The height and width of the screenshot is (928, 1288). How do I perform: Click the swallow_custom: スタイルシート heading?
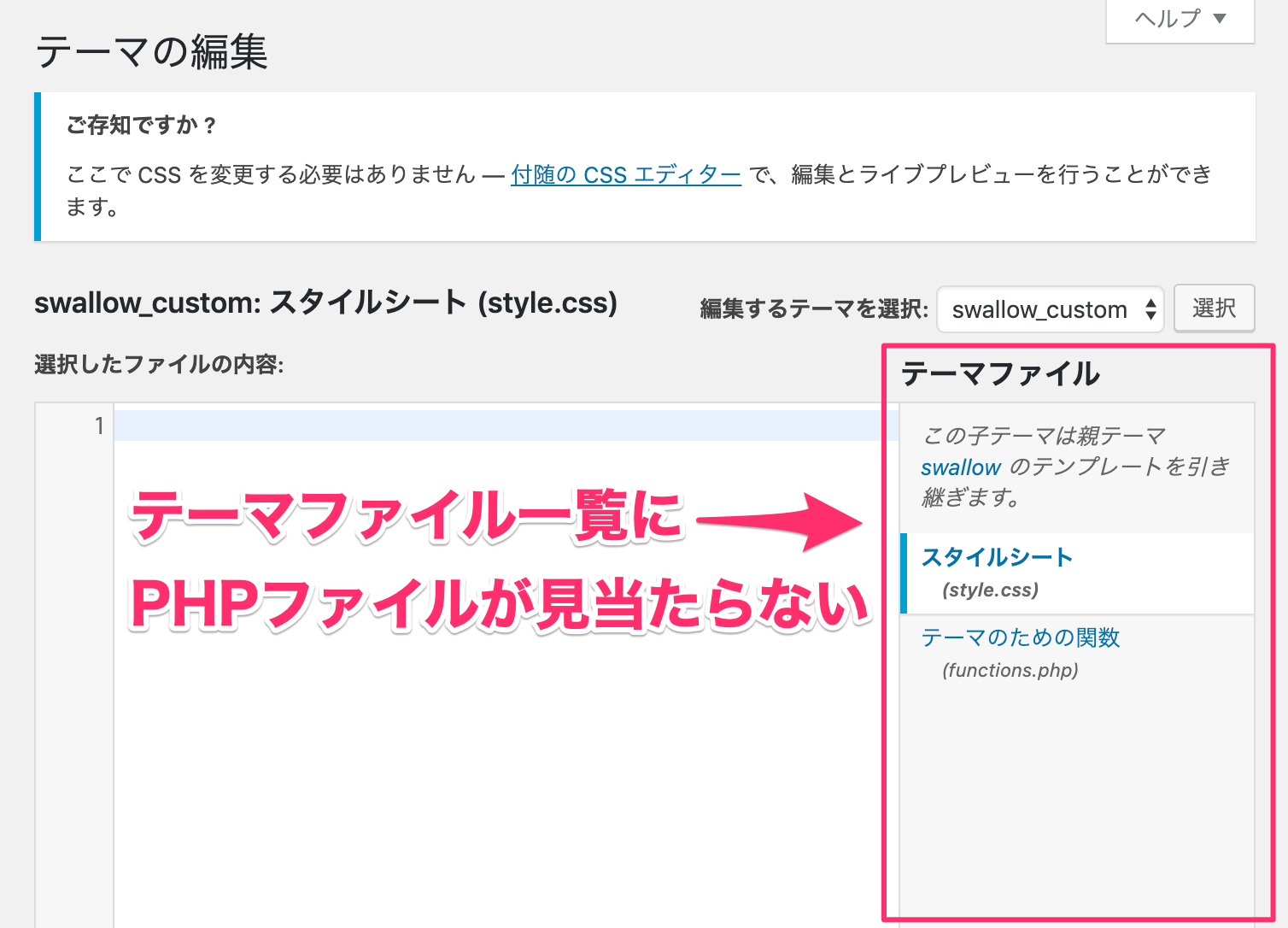click(325, 303)
